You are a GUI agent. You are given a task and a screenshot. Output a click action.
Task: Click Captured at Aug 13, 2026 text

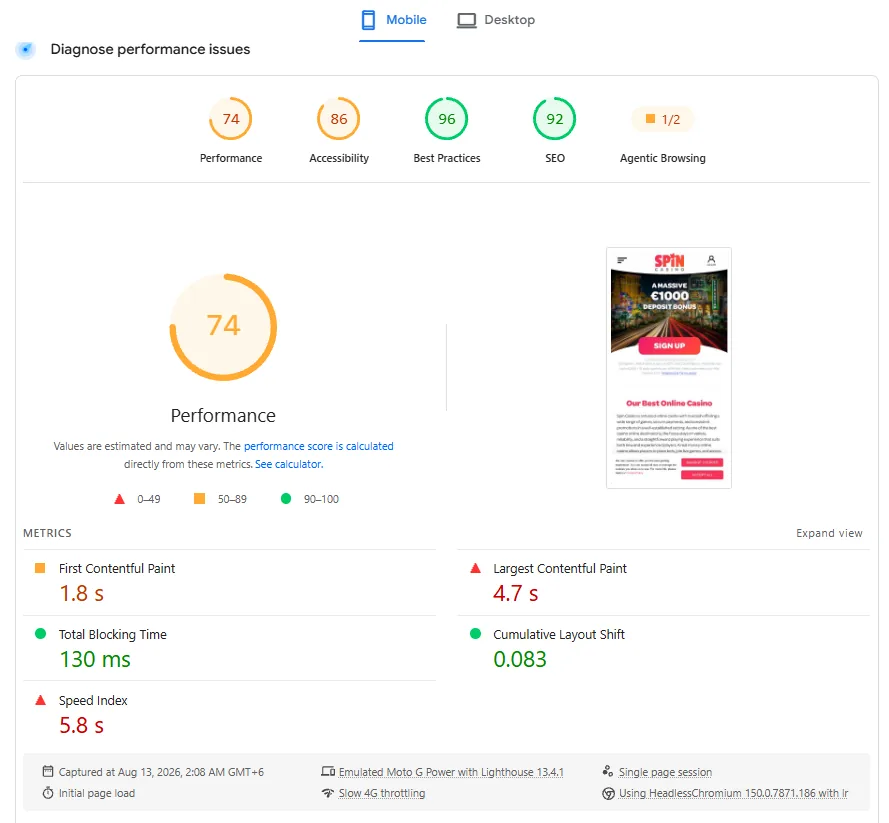pyautogui.click(x=161, y=772)
